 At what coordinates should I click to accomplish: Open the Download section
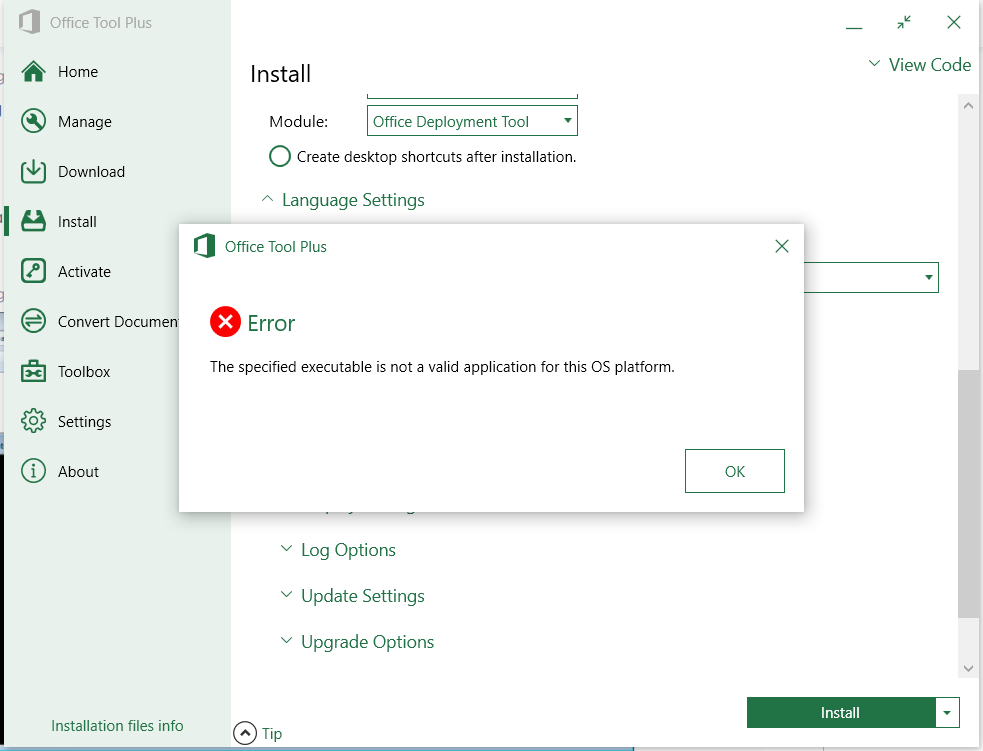click(92, 172)
